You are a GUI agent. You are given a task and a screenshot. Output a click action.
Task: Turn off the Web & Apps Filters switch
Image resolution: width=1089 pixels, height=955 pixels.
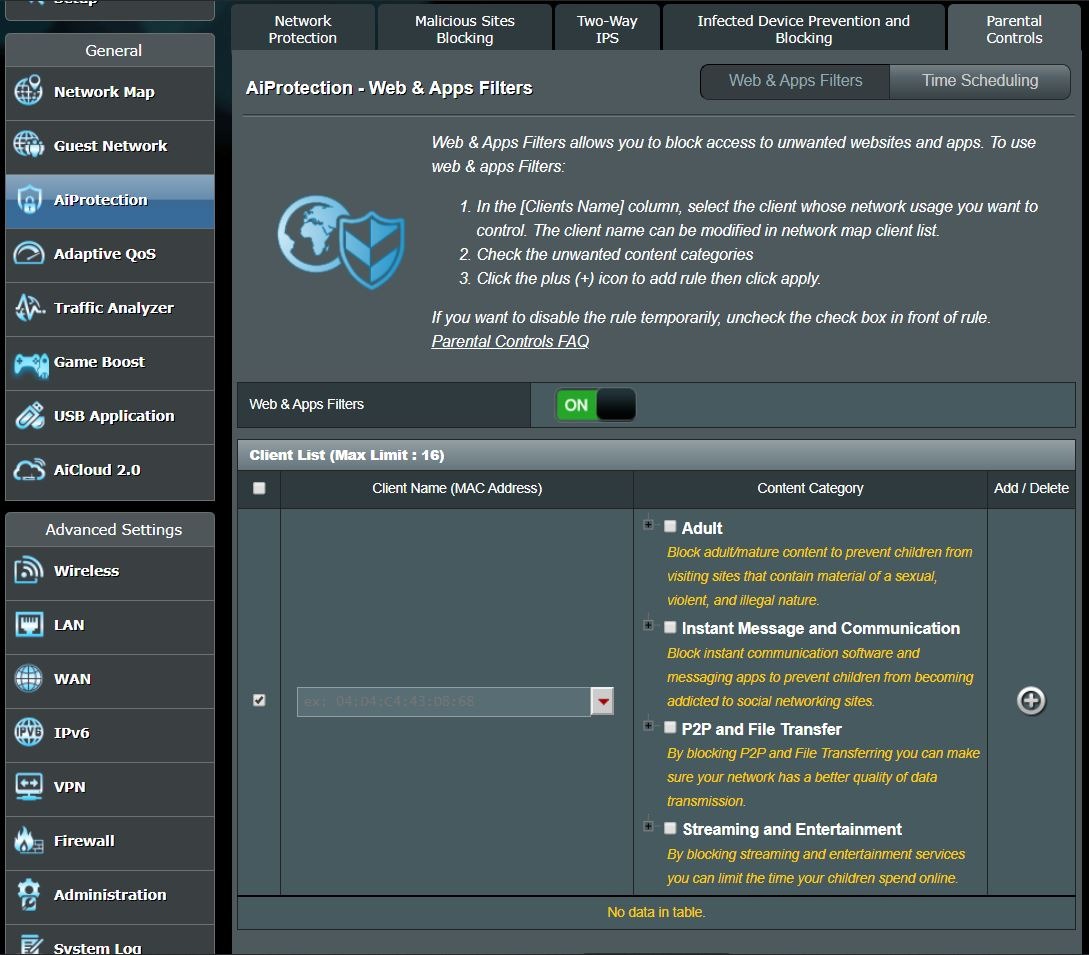[x=595, y=405]
